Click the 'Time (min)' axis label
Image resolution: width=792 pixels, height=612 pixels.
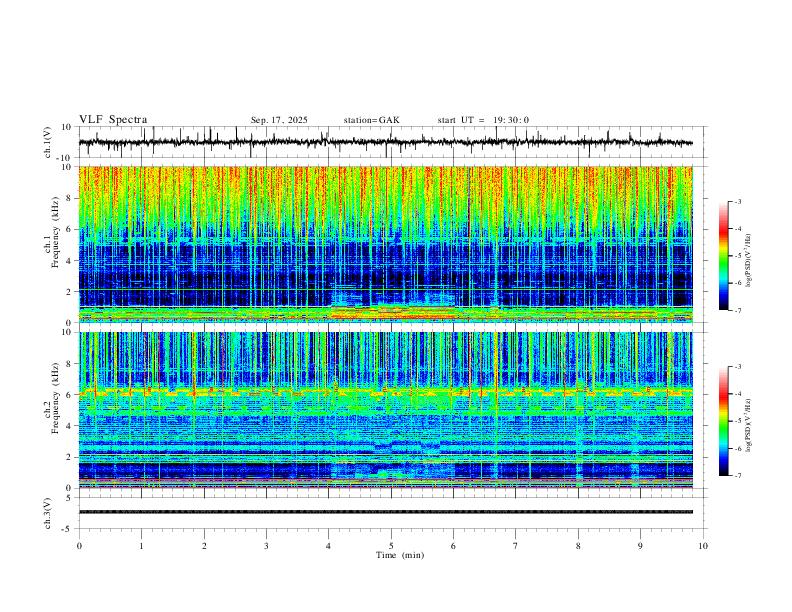pyautogui.click(x=400, y=555)
